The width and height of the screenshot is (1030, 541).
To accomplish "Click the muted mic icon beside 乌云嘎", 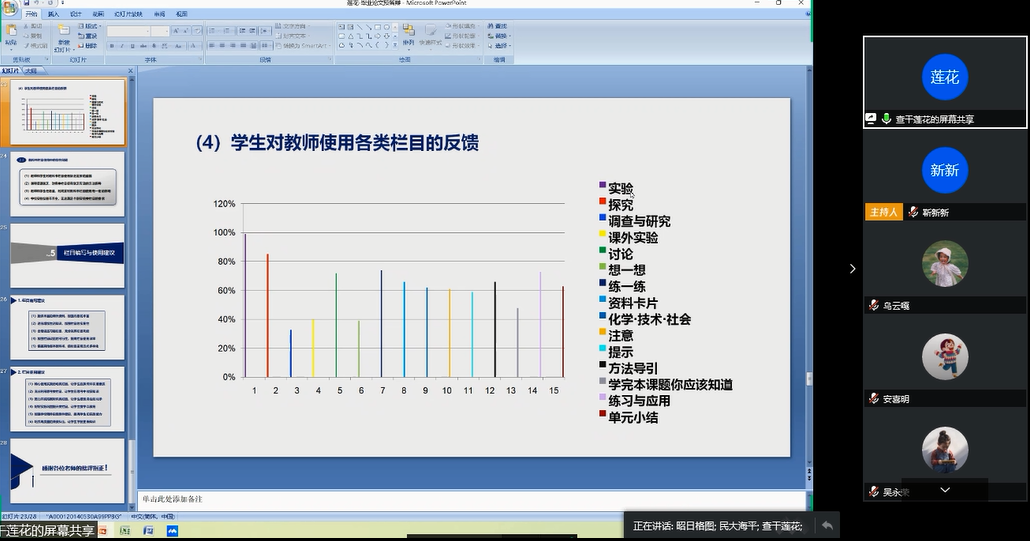I will [x=874, y=305].
